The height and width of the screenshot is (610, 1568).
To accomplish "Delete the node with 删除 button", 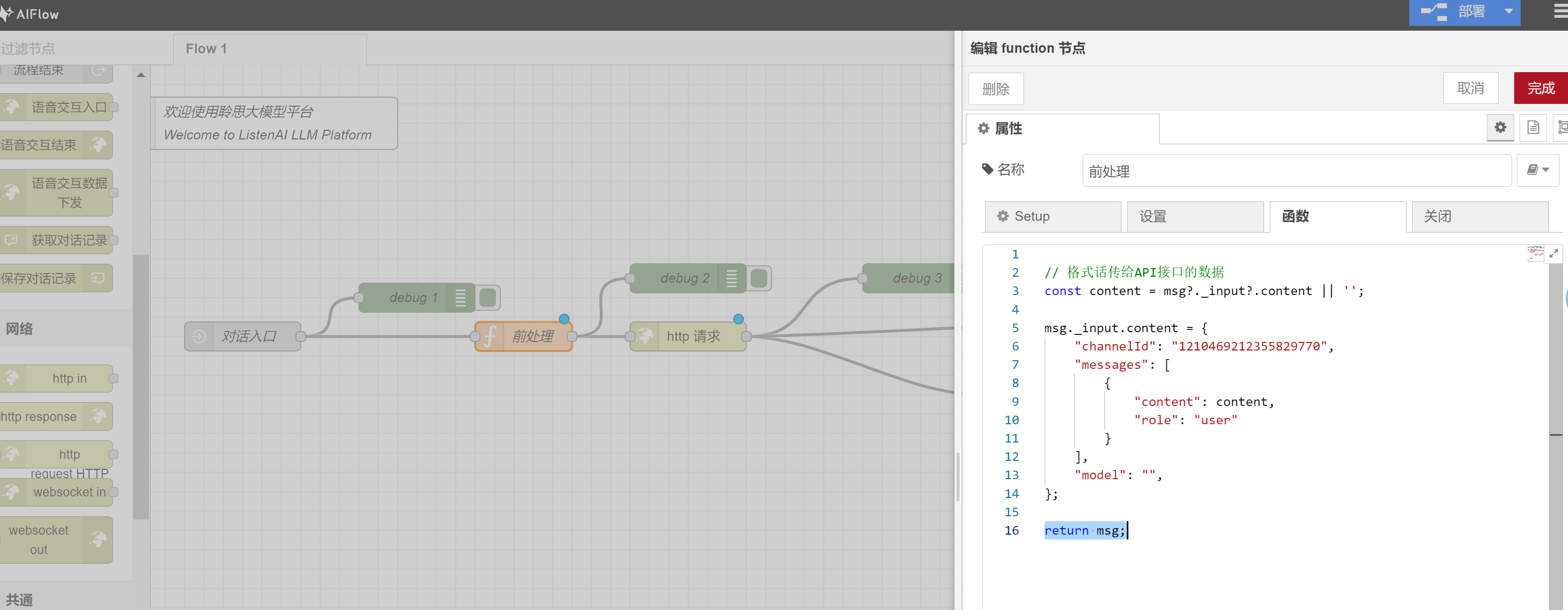I will point(996,89).
